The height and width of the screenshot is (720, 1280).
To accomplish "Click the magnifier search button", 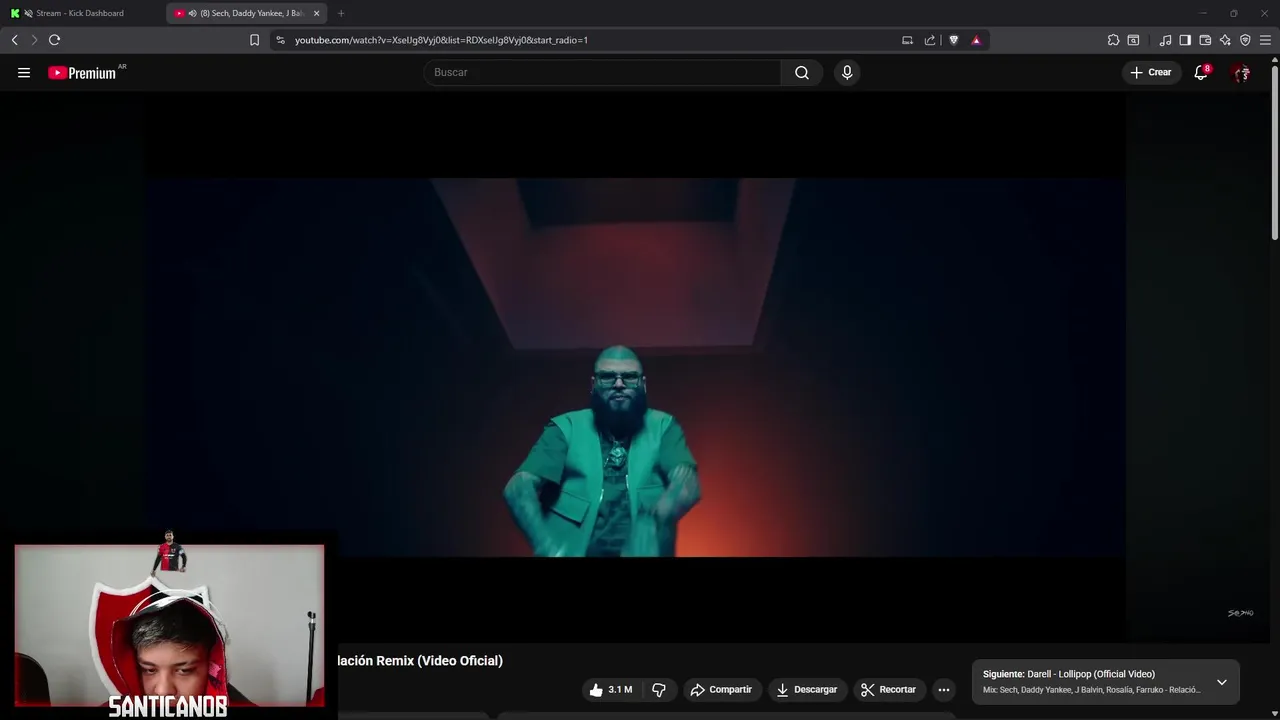I will pos(802,73).
